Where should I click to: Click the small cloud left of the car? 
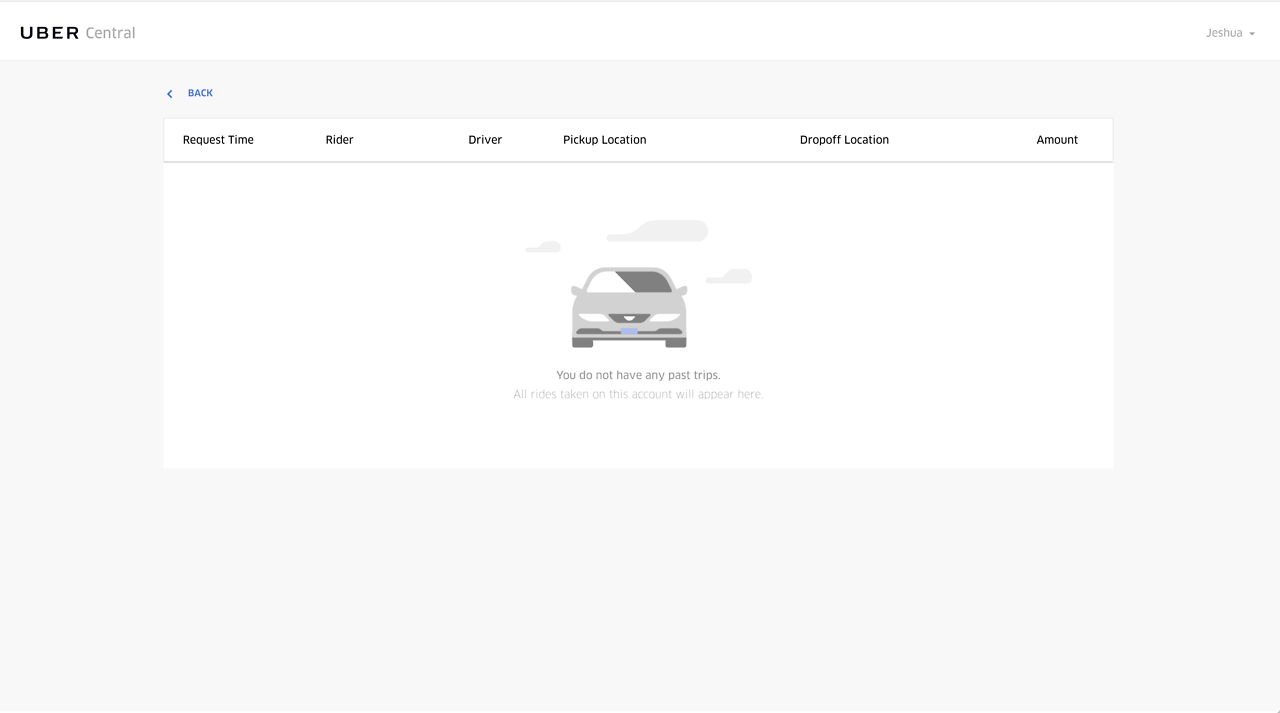[x=544, y=247]
